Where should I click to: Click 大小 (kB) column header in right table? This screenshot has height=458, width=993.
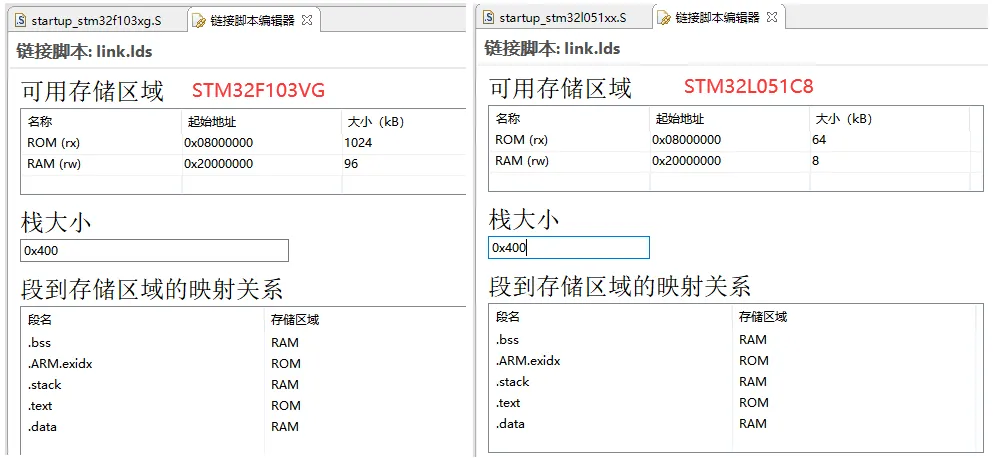pyautogui.click(x=844, y=118)
